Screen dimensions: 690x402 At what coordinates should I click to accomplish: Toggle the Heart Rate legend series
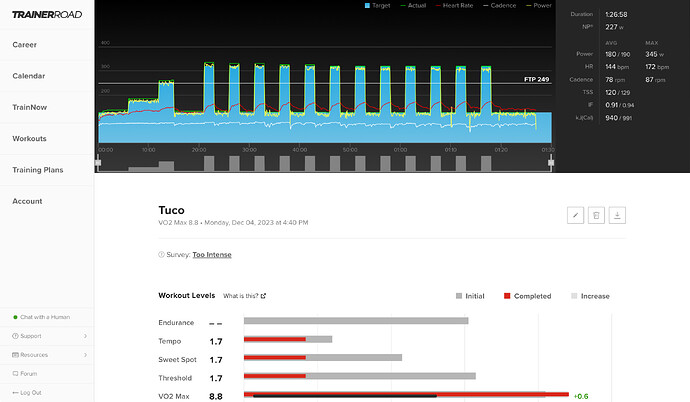pyautogui.click(x=454, y=6)
